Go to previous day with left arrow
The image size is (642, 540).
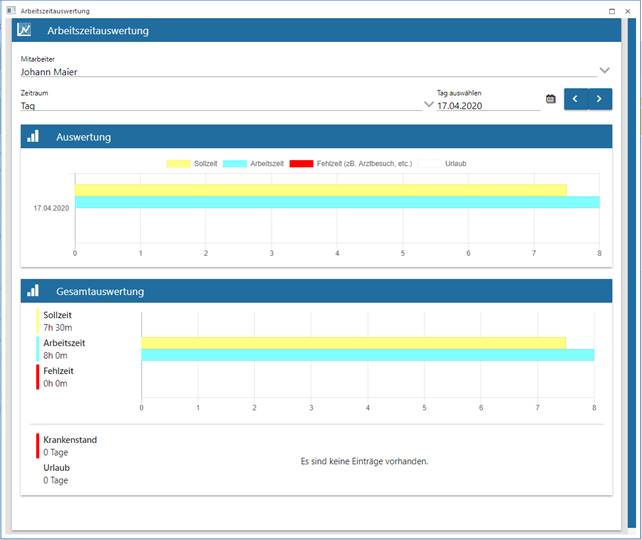(575, 99)
